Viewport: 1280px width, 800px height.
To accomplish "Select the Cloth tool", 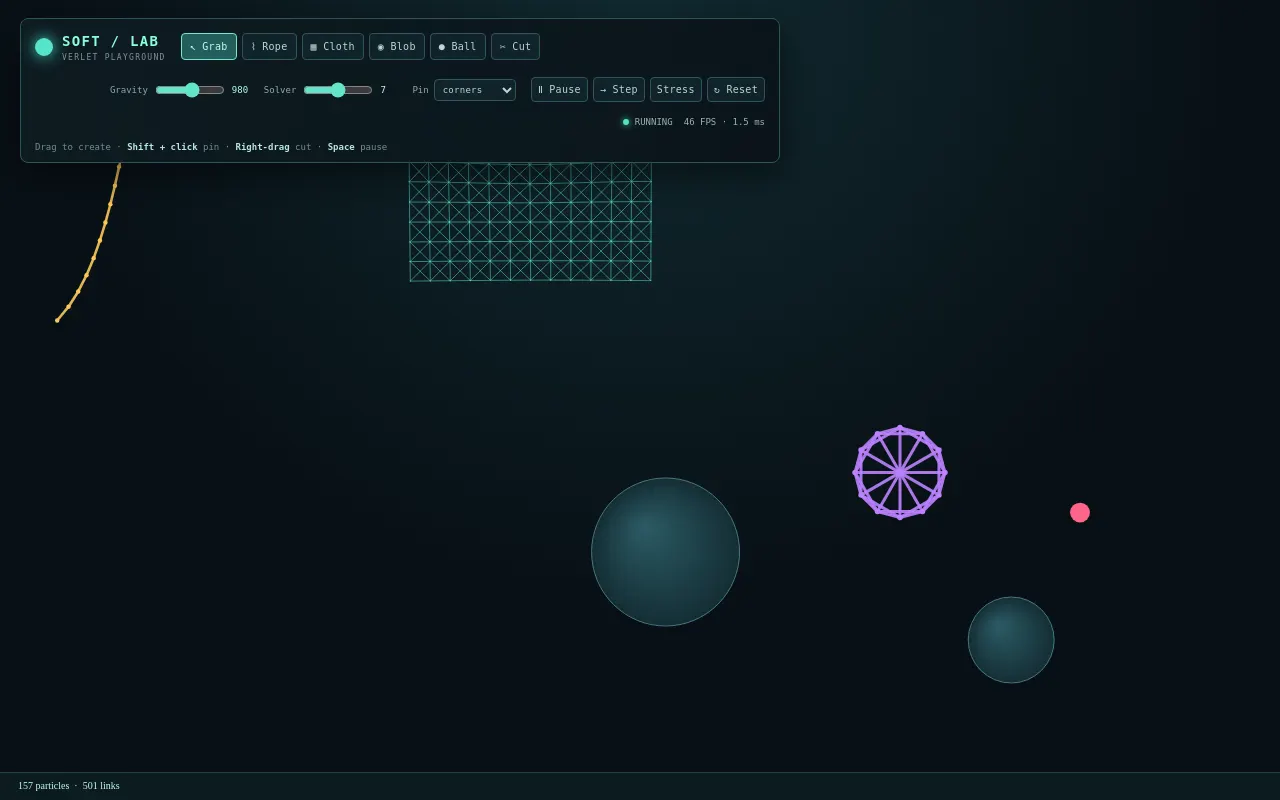I will point(333,46).
